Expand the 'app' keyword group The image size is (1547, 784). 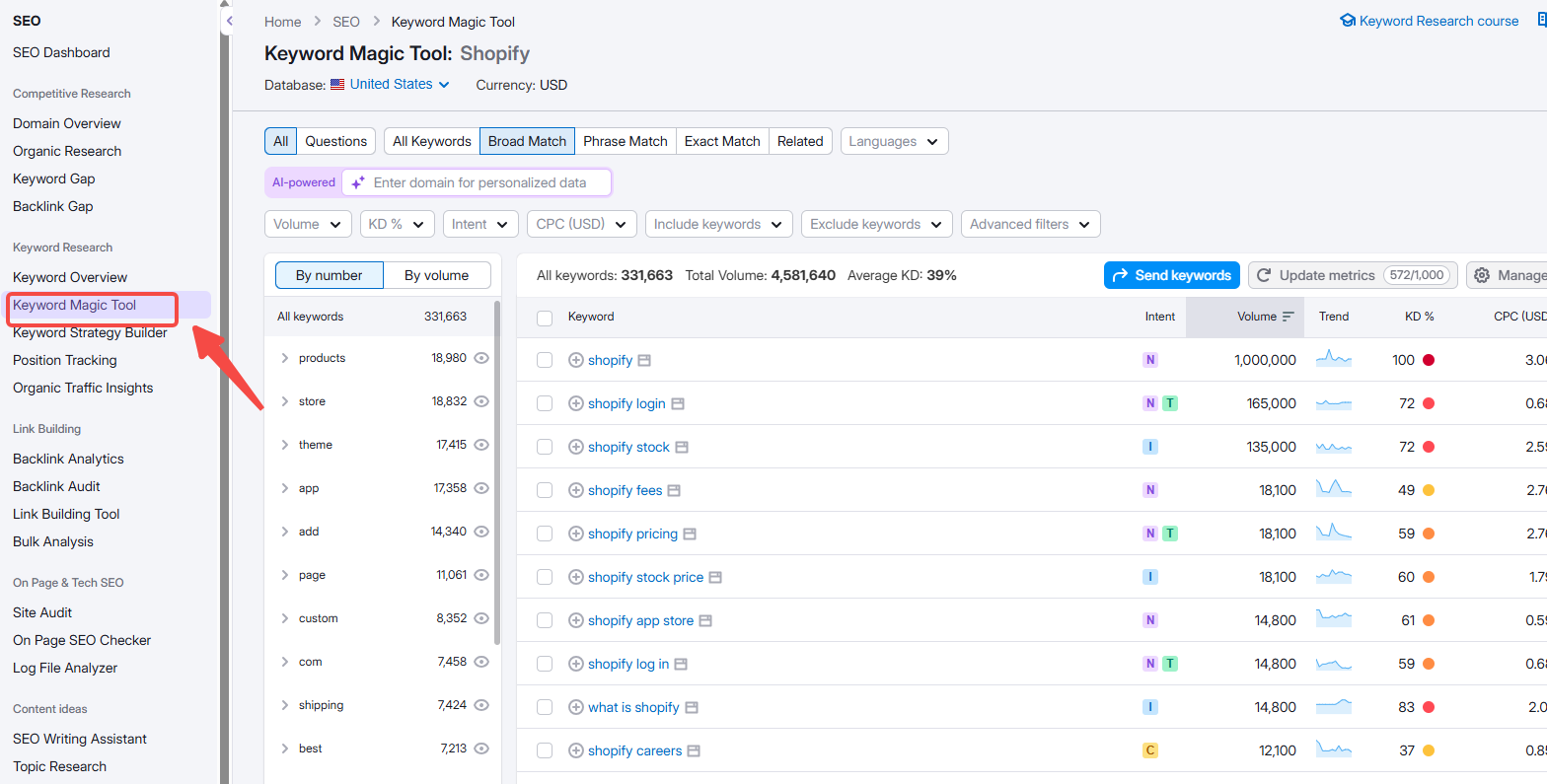285,488
